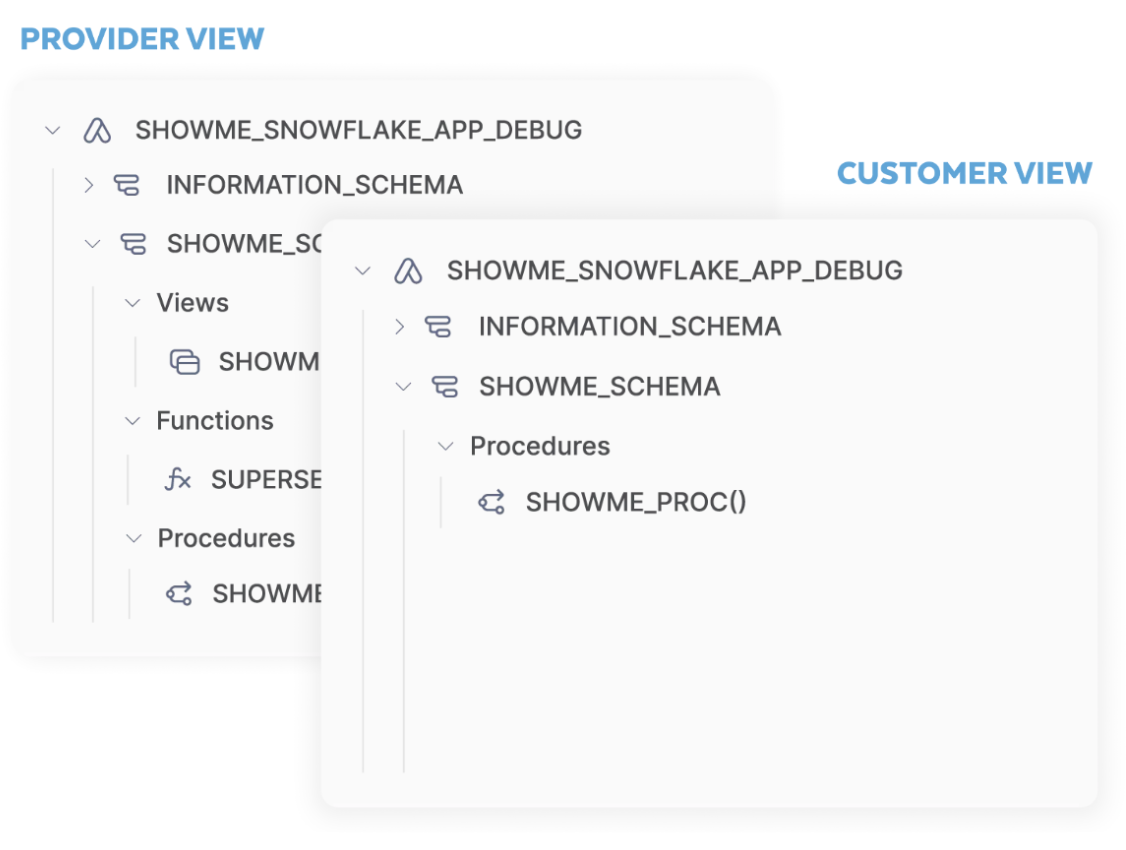1126x850 pixels.
Task: Click procedure icon in Provider View
Action: (180, 594)
